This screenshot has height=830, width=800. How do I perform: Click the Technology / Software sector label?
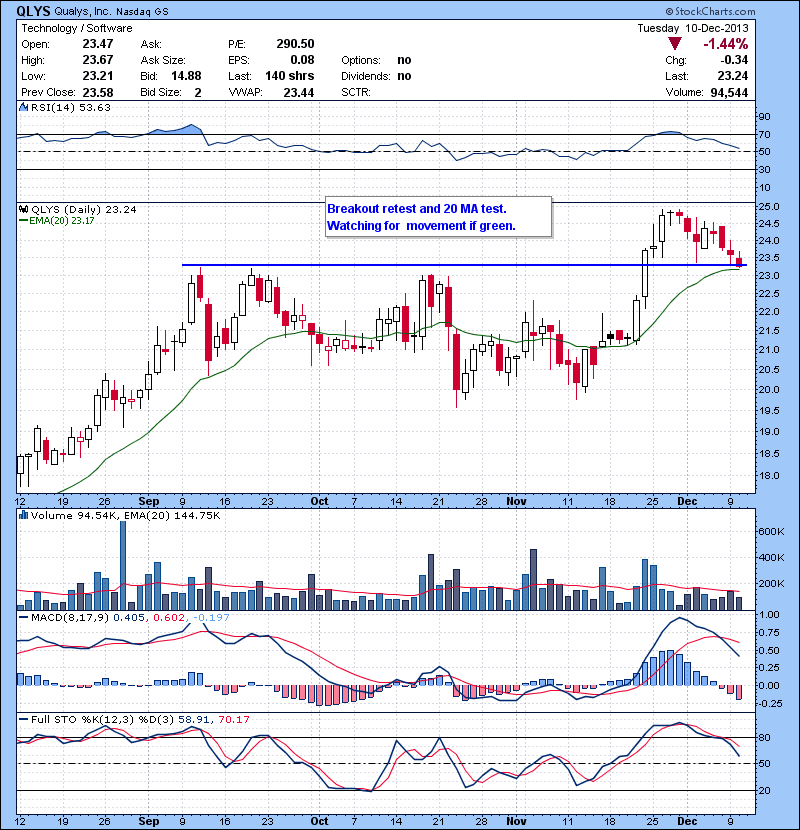point(77,28)
